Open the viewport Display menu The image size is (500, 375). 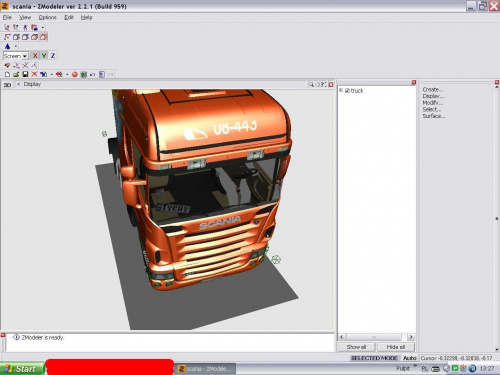(x=32, y=84)
